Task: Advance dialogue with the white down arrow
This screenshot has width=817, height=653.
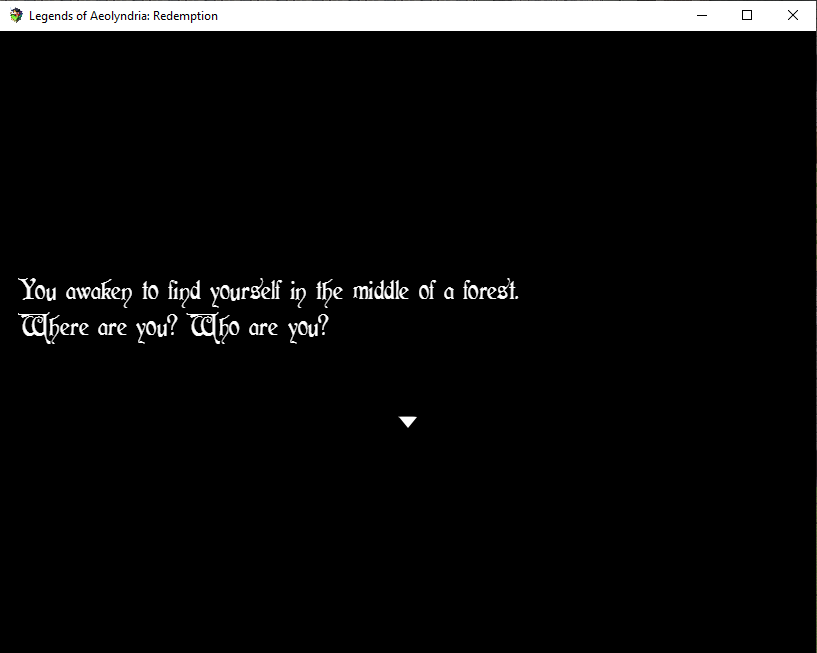Action: coord(408,422)
